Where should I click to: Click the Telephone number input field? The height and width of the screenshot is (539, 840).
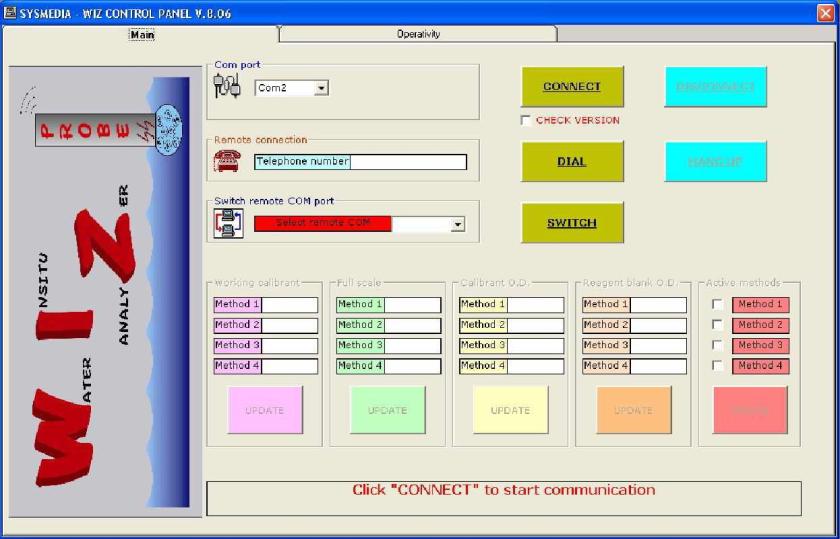pos(408,162)
